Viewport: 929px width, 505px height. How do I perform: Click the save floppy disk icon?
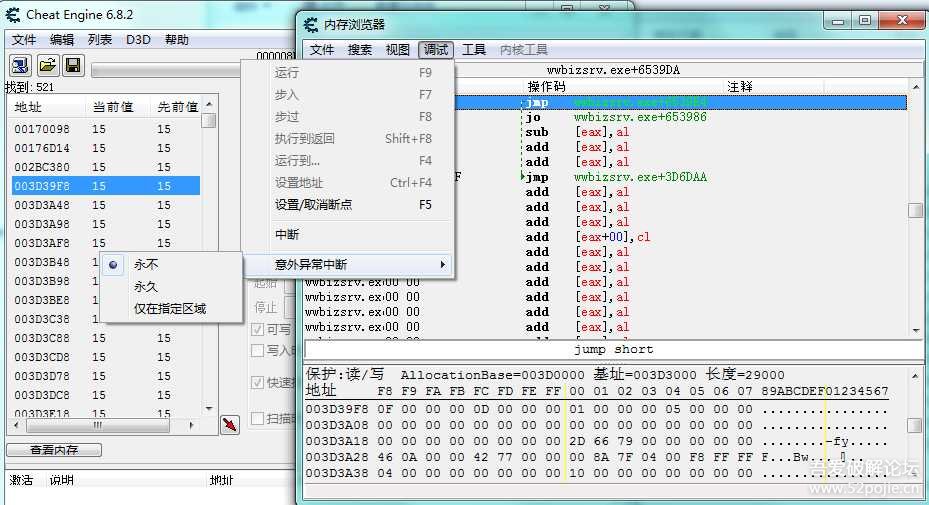point(73,65)
